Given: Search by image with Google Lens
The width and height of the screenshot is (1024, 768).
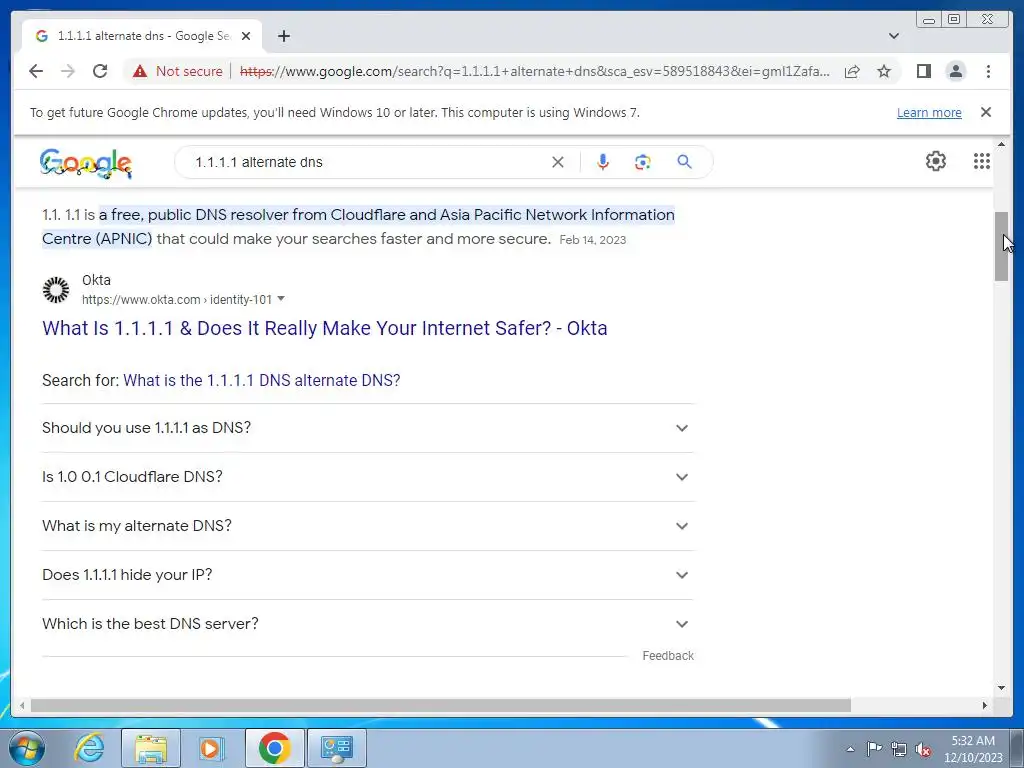Looking at the screenshot, I should [x=643, y=162].
